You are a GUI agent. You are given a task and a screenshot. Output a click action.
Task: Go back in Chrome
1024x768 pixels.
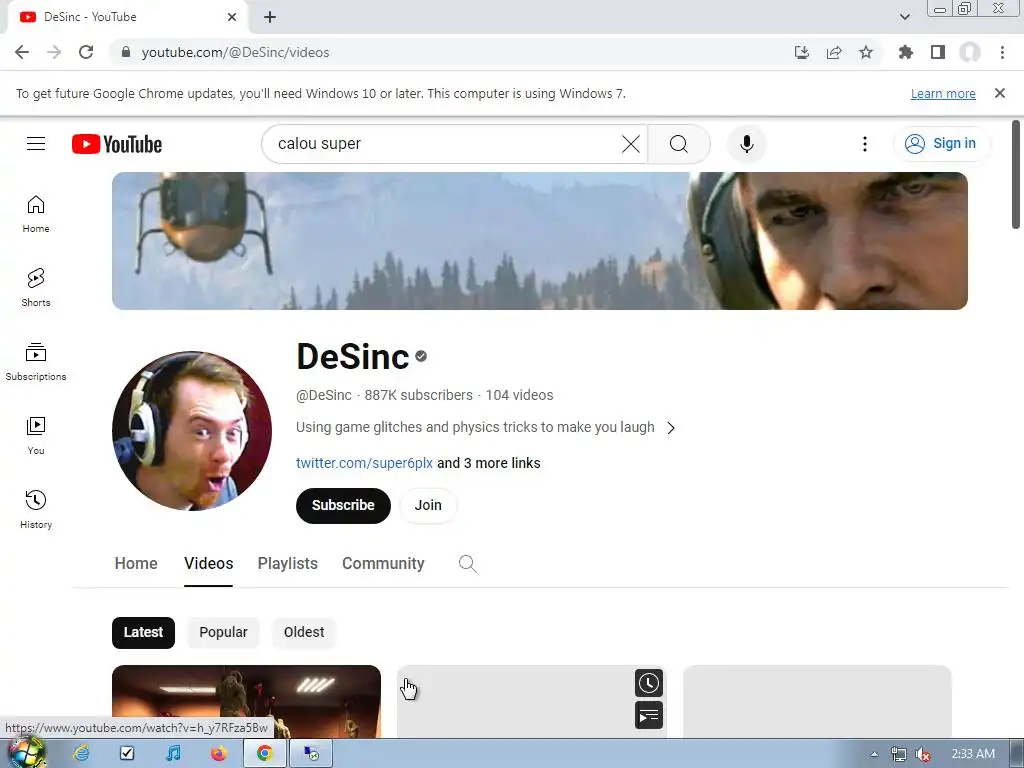coord(22,52)
